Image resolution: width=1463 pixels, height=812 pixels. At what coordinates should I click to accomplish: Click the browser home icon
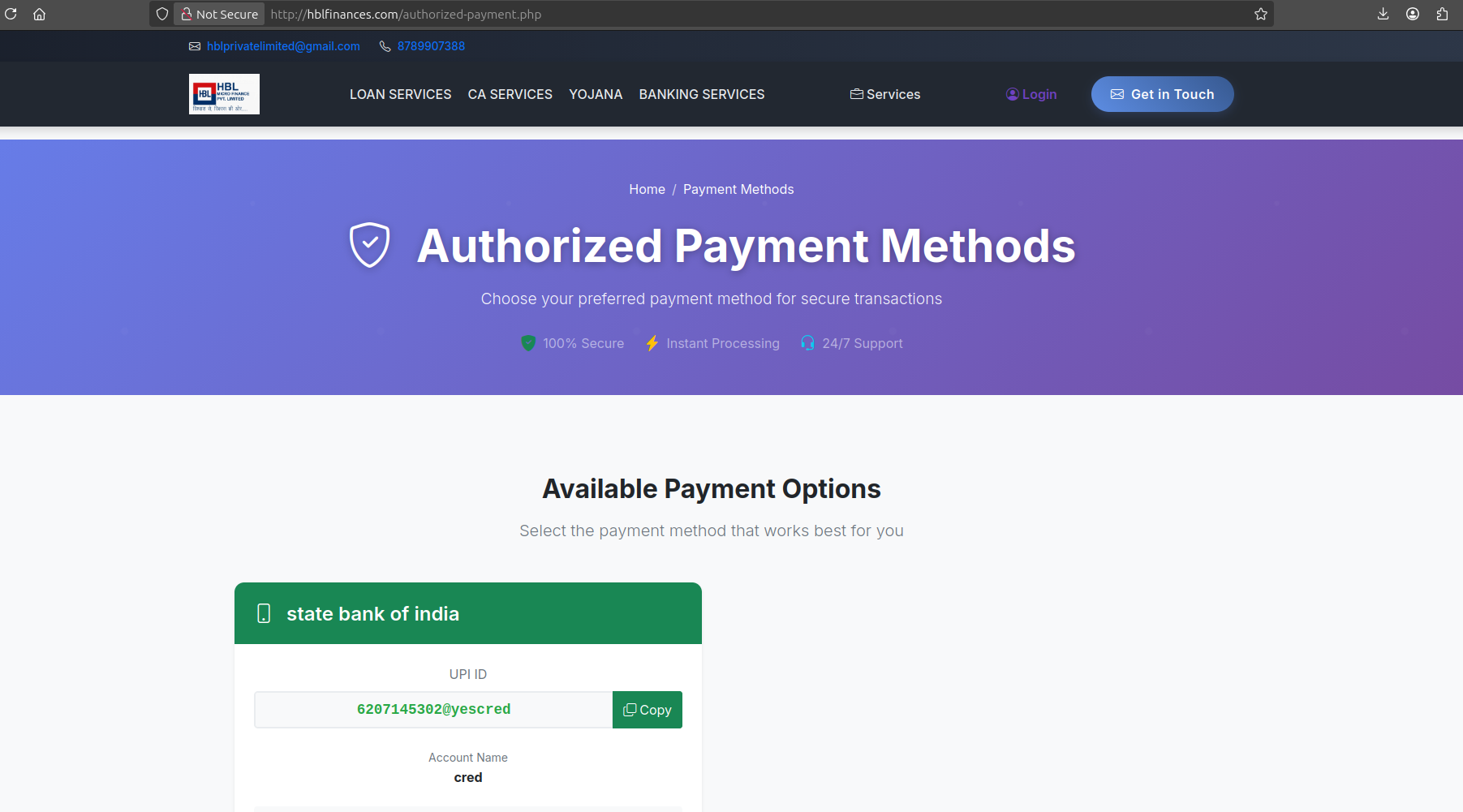pos(39,14)
